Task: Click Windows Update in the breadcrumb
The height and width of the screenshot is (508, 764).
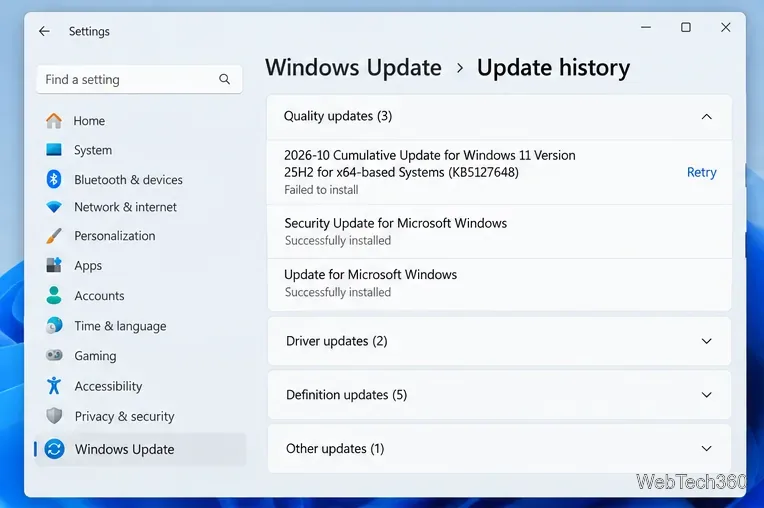Action: (353, 67)
